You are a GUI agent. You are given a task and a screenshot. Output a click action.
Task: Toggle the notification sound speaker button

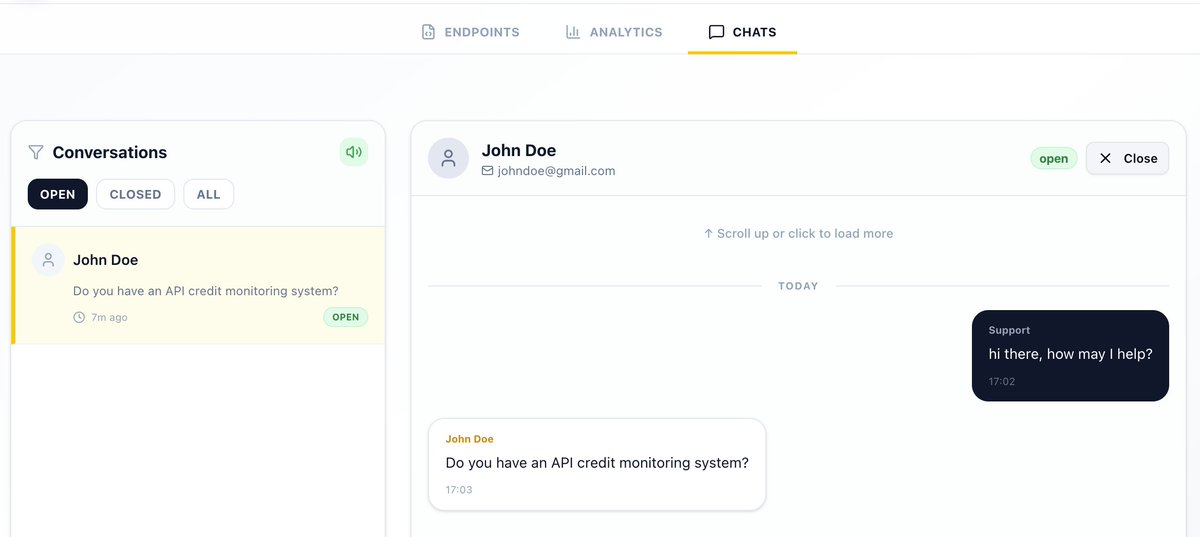pyautogui.click(x=354, y=152)
